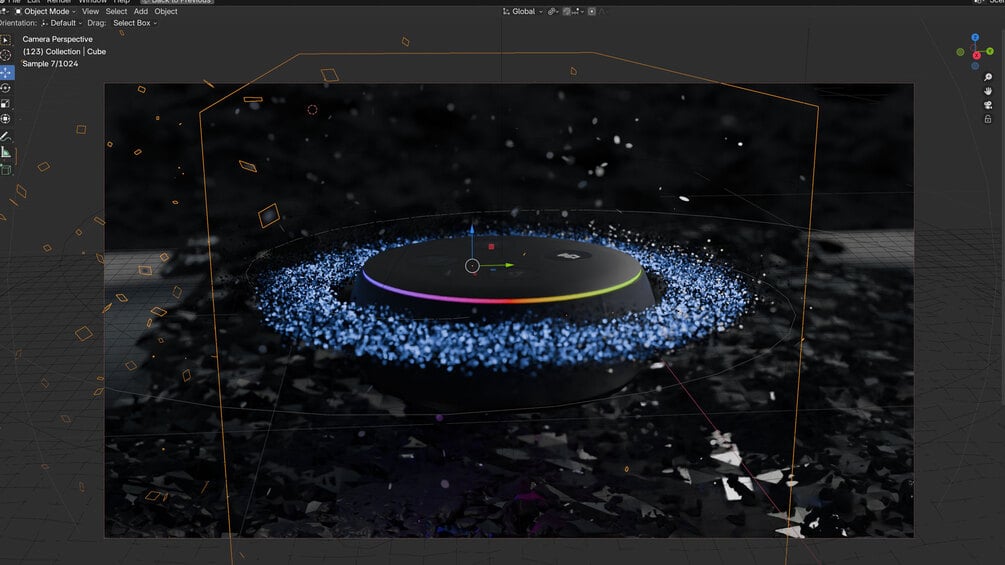Click the negative Z axis bubble on gizmo
Screen dimensions: 1005x565
[x=975, y=65]
